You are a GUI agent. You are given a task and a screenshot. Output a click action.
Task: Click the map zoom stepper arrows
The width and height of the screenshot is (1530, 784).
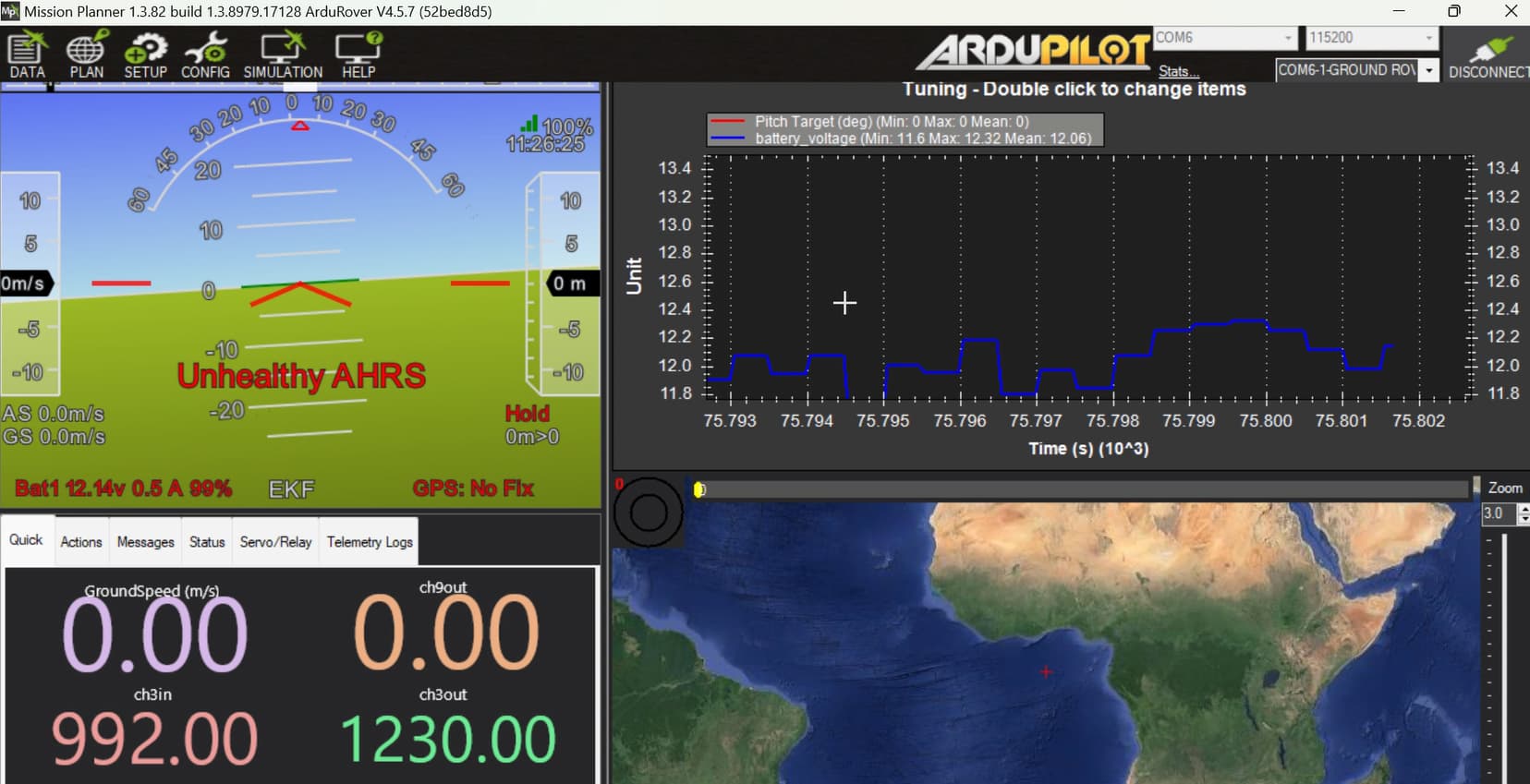[1524, 513]
